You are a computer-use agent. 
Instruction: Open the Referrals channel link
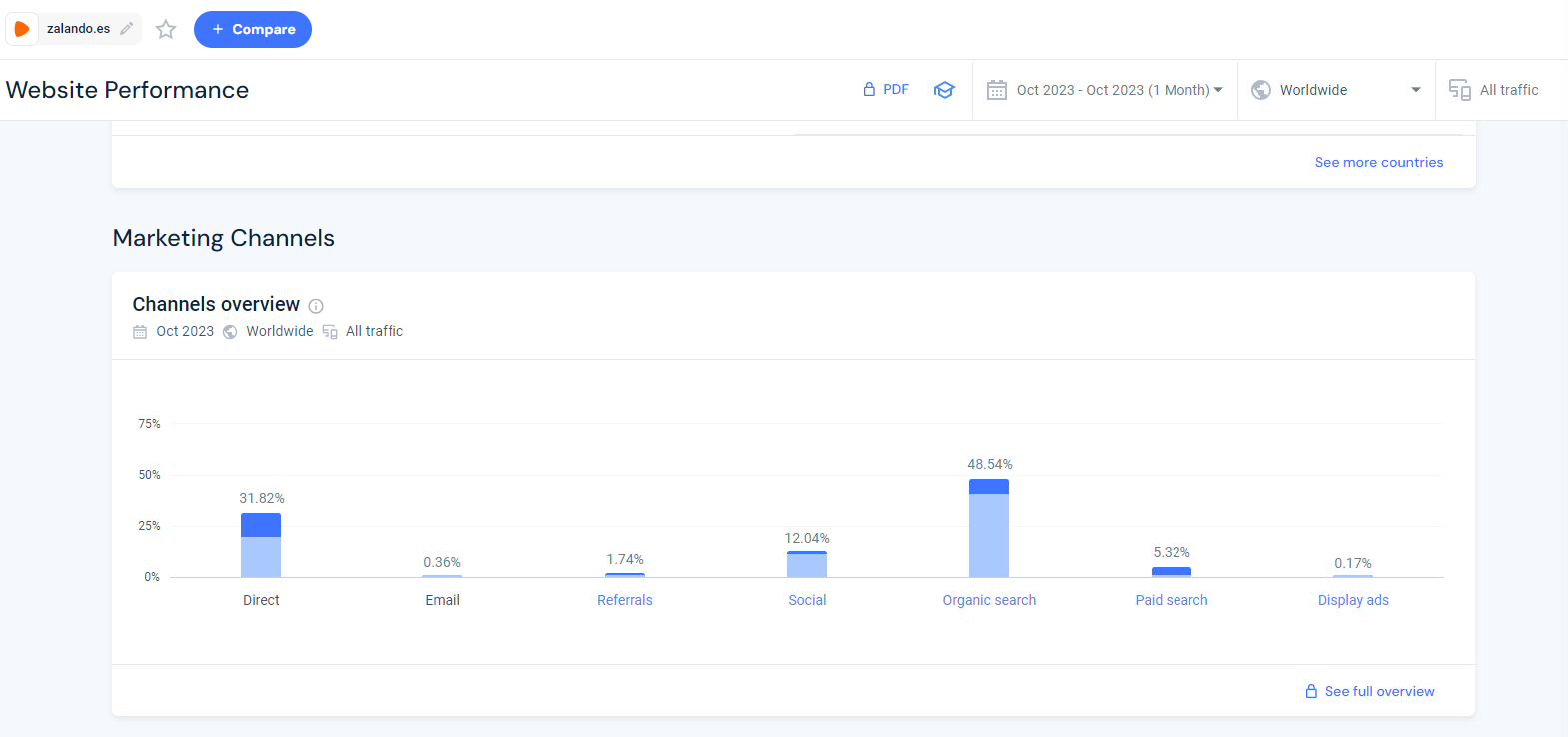[624, 600]
